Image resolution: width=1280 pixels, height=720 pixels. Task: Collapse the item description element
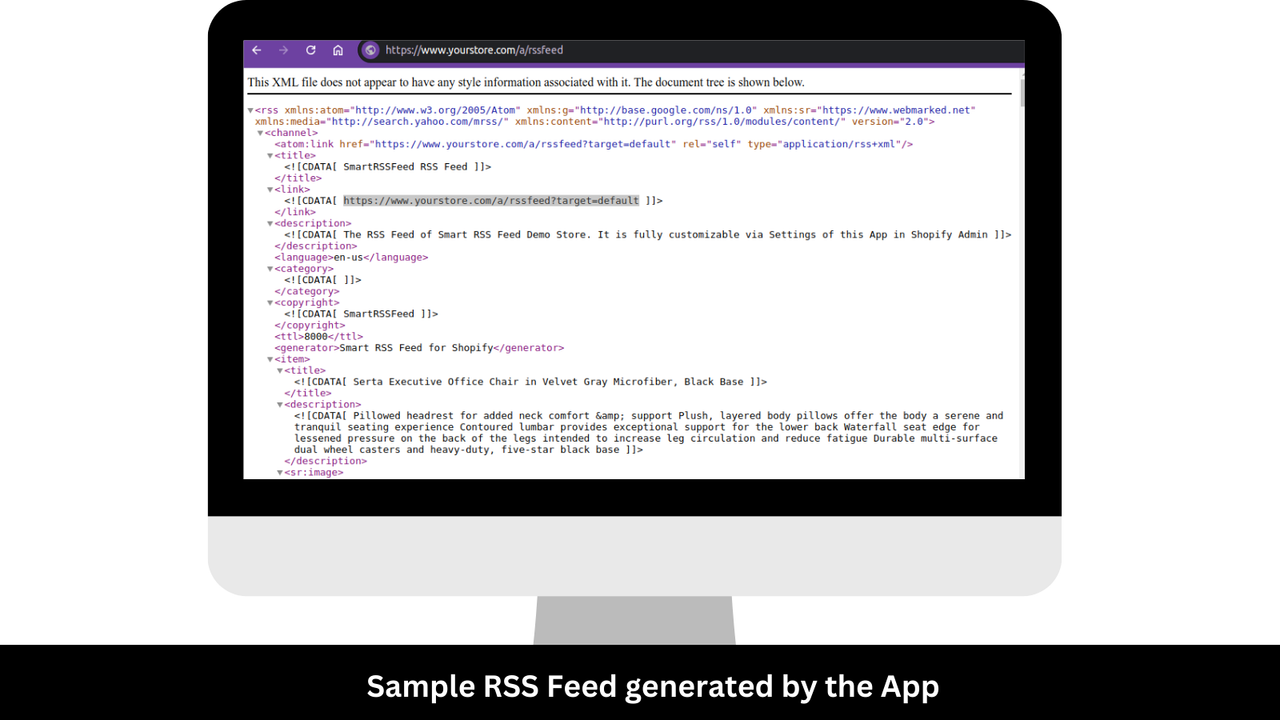(279, 404)
